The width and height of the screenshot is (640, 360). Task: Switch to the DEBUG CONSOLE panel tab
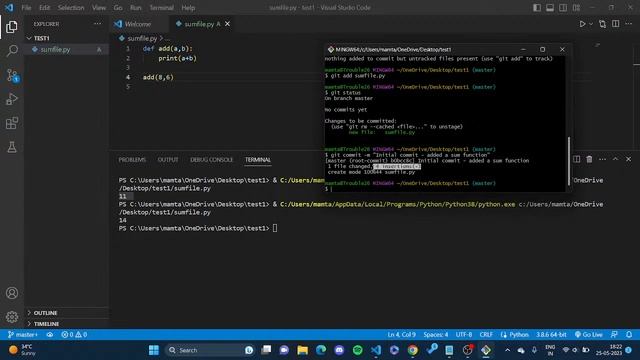(x=211, y=160)
